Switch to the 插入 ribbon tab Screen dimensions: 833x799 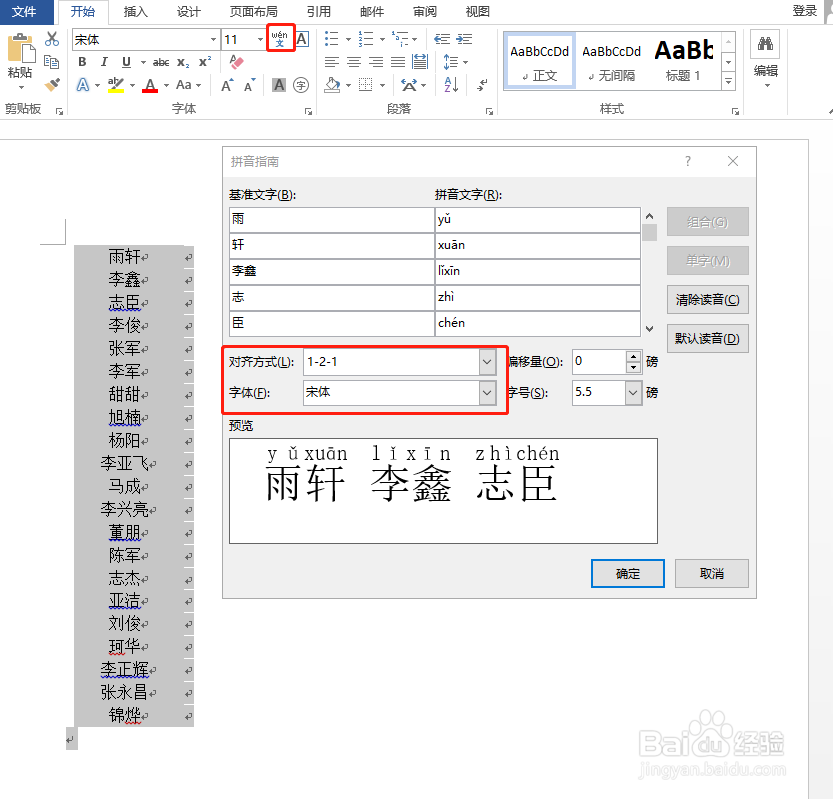coord(135,12)
